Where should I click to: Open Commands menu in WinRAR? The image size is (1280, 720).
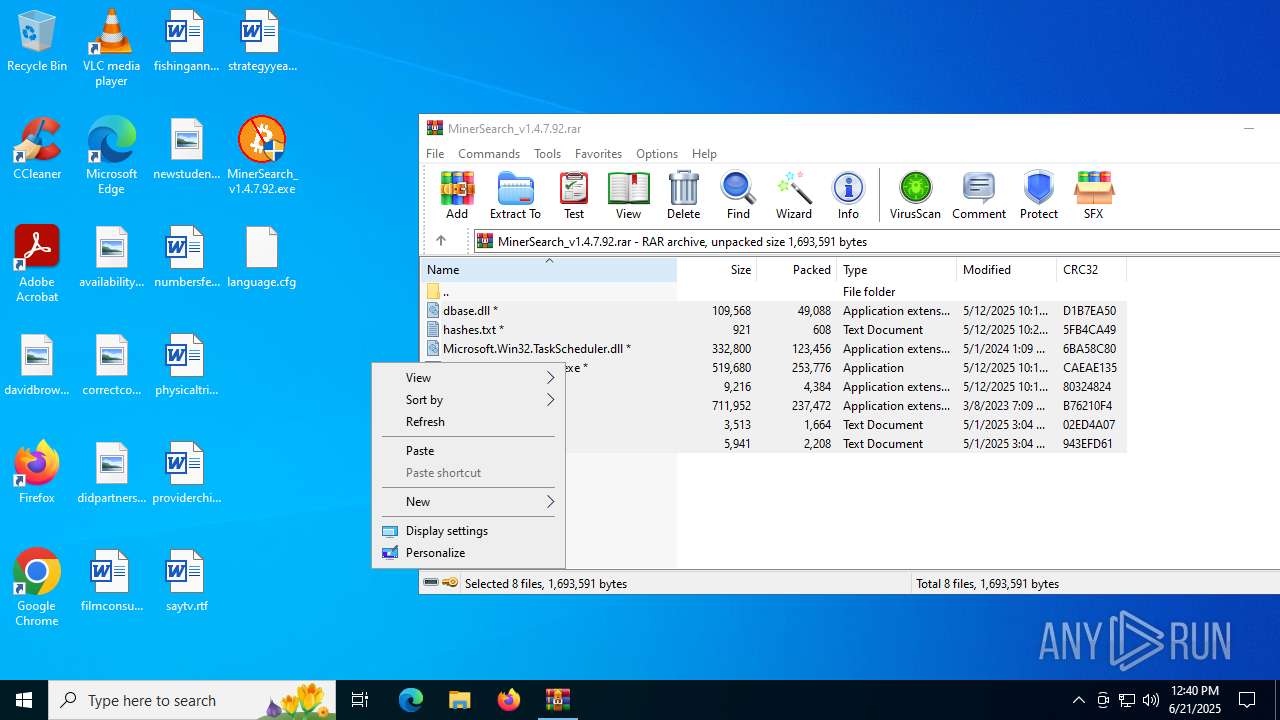click(x=489, y=154)
